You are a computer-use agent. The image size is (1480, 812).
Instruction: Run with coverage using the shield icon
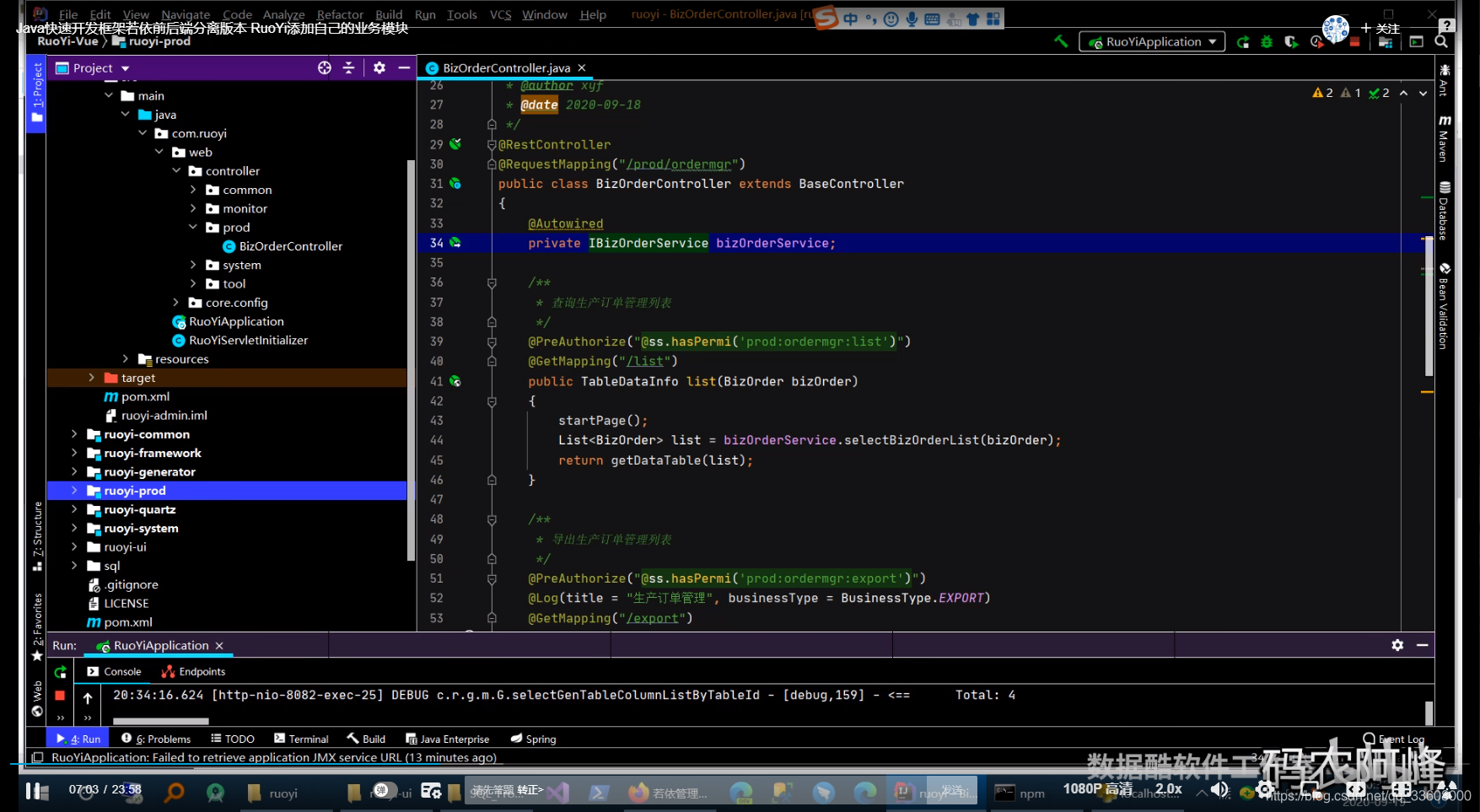click(x=1291, y=41)
